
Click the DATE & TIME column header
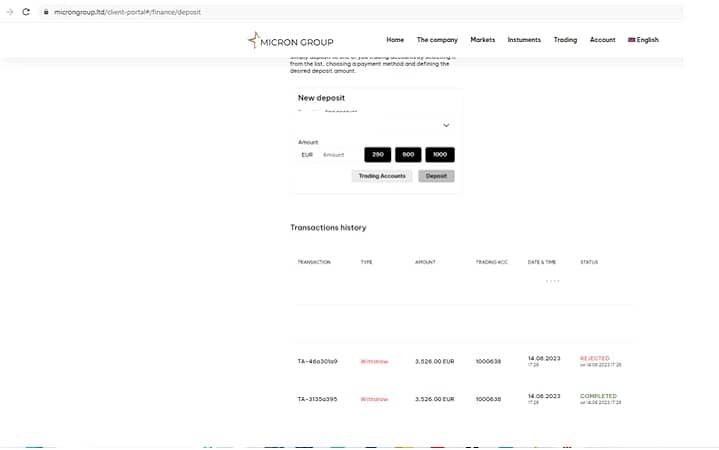click(542, 262)
